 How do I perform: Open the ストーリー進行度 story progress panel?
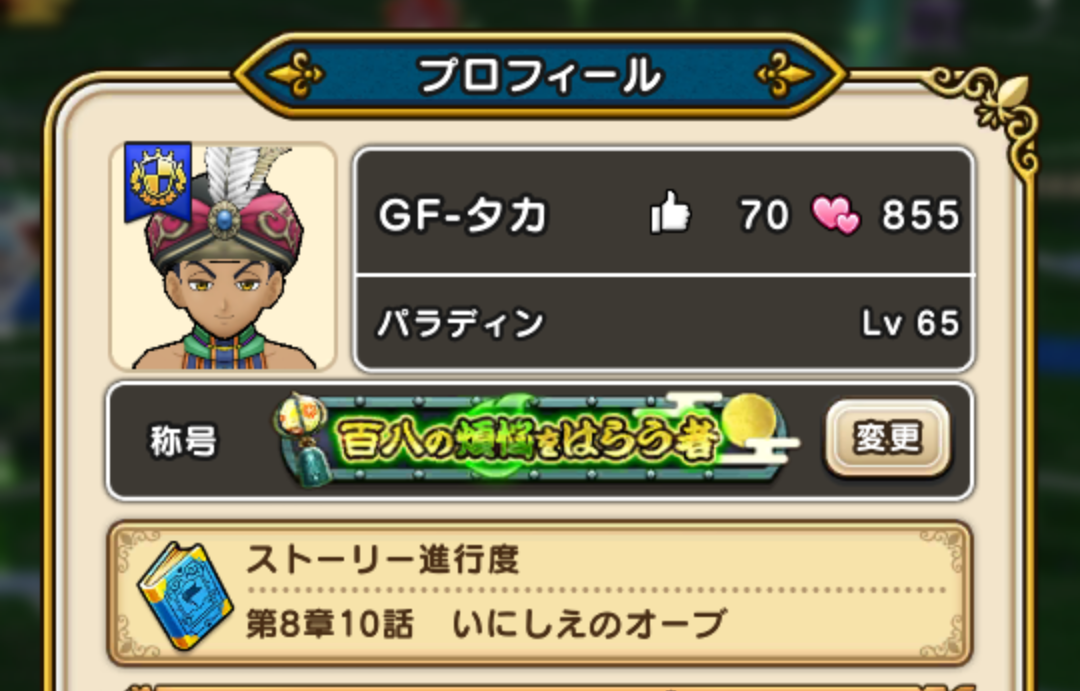click(540, 593)
